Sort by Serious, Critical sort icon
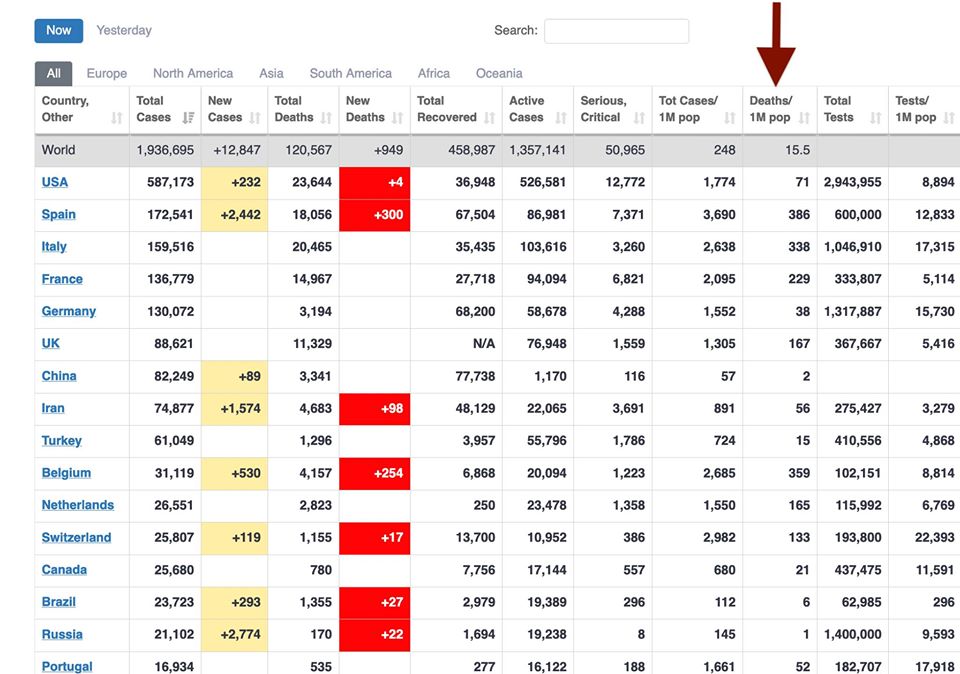The image size is (960, 674). point(639,118)
